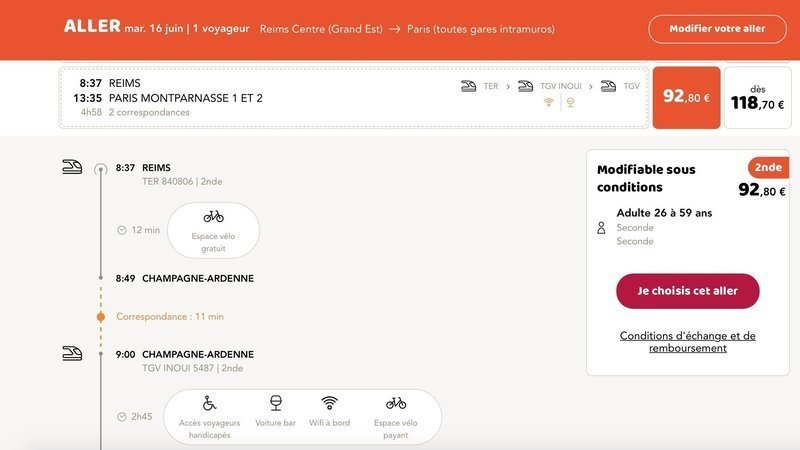The height and width of the screenshot is (450, 800).
Task: Click the Correspondance : 11 min label
Action: [x=170, y=317]
